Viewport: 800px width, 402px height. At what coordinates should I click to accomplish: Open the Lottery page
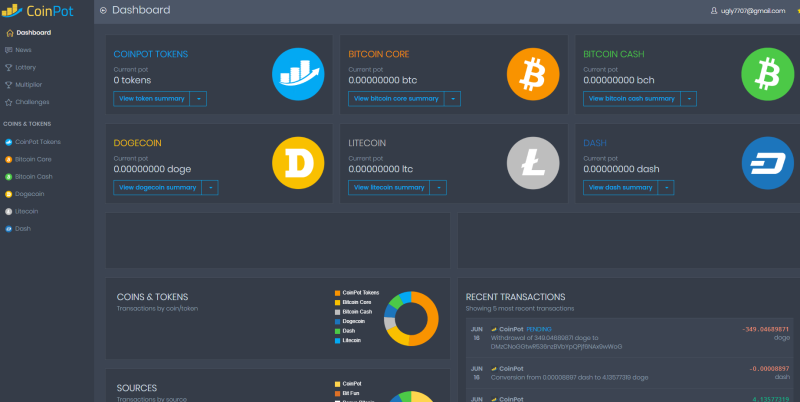coord(26,67)
